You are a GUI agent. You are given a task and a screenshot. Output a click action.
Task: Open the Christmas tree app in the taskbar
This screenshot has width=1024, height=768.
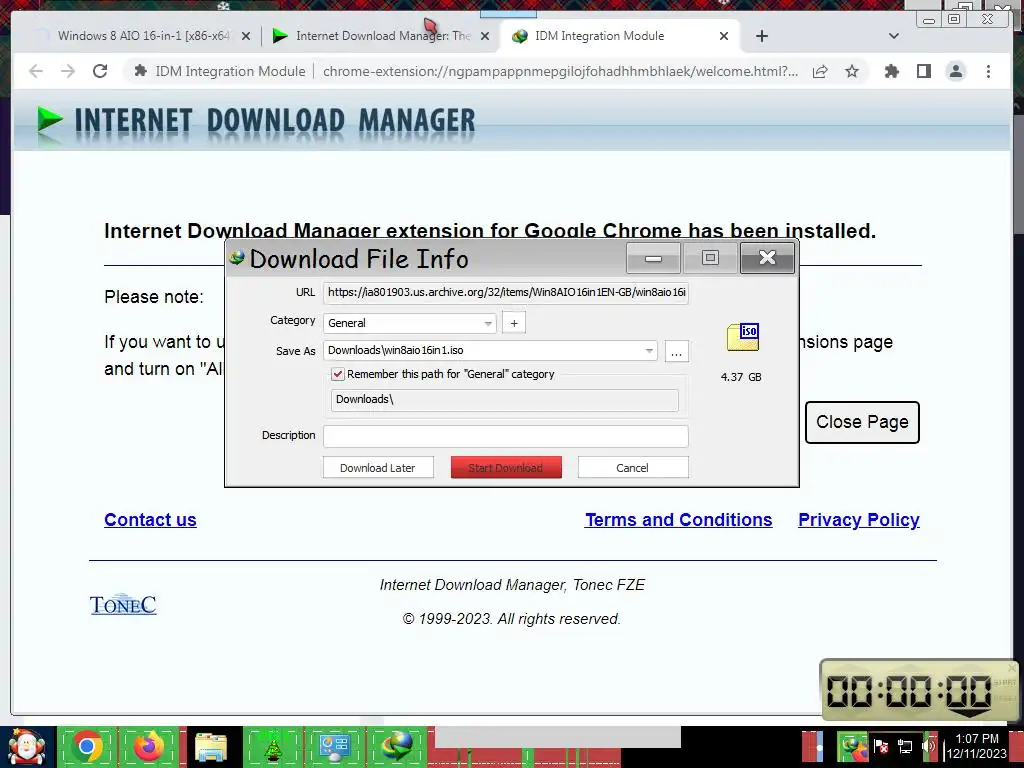[x=272, y=747]
